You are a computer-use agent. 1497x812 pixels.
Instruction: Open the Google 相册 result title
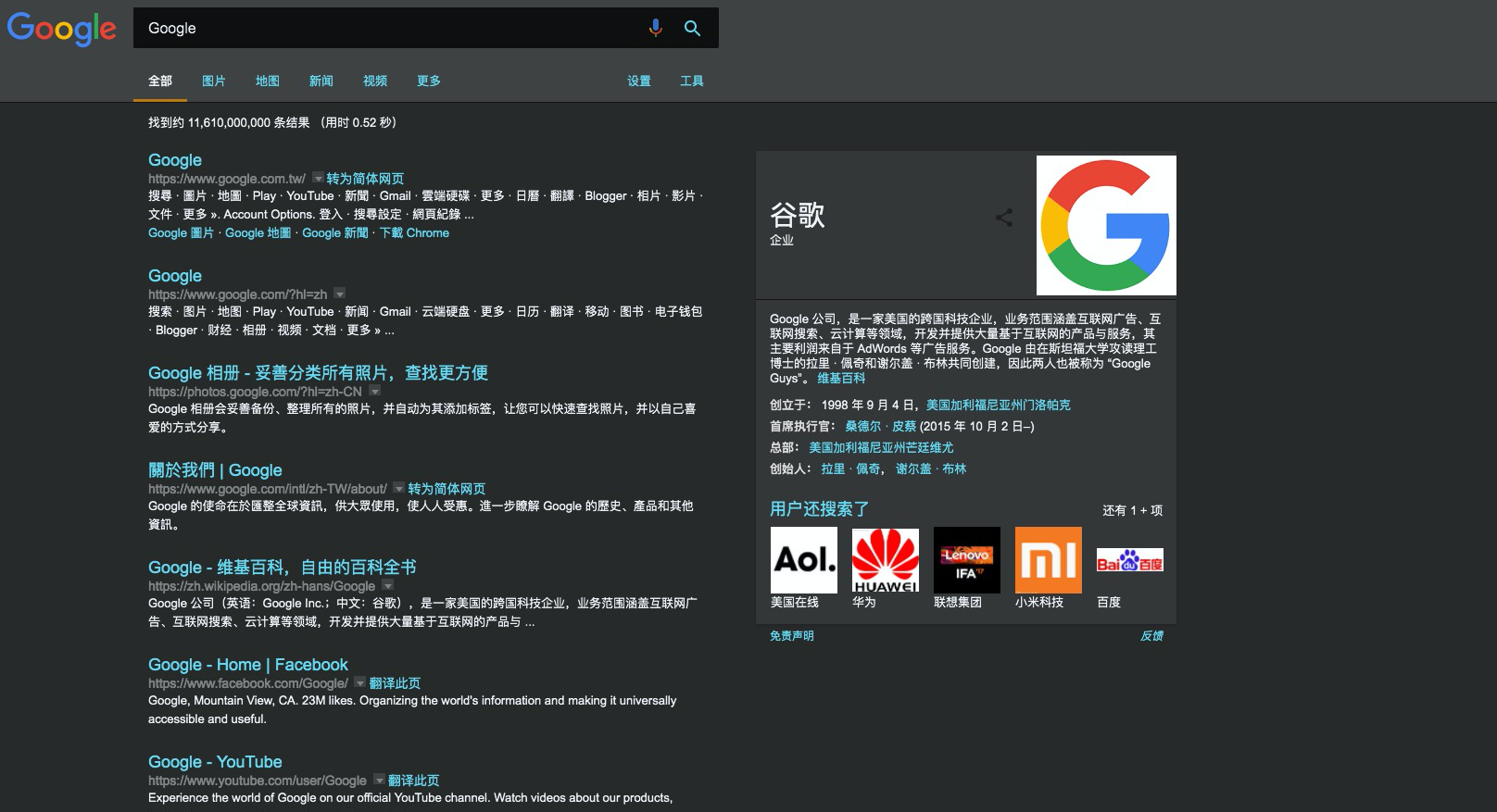318,372
